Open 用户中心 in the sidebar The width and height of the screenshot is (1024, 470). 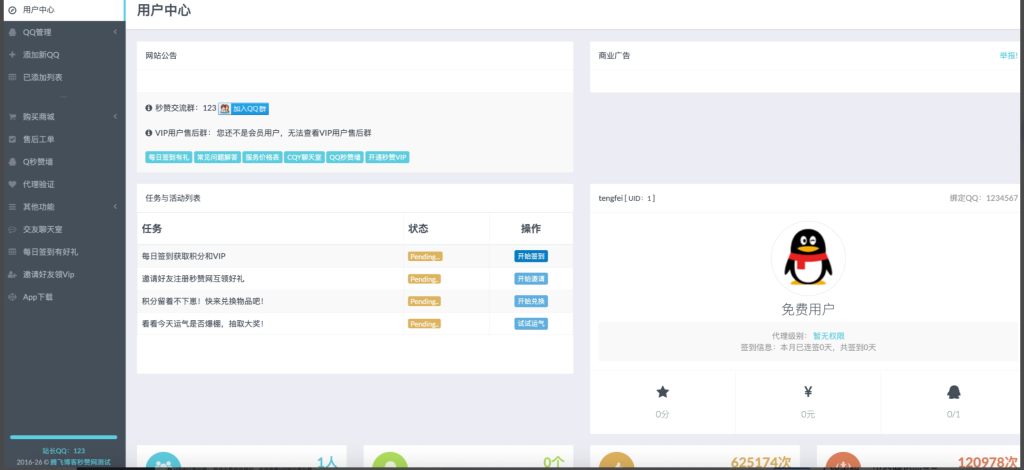pyautogui.click(x=38, y=9)
